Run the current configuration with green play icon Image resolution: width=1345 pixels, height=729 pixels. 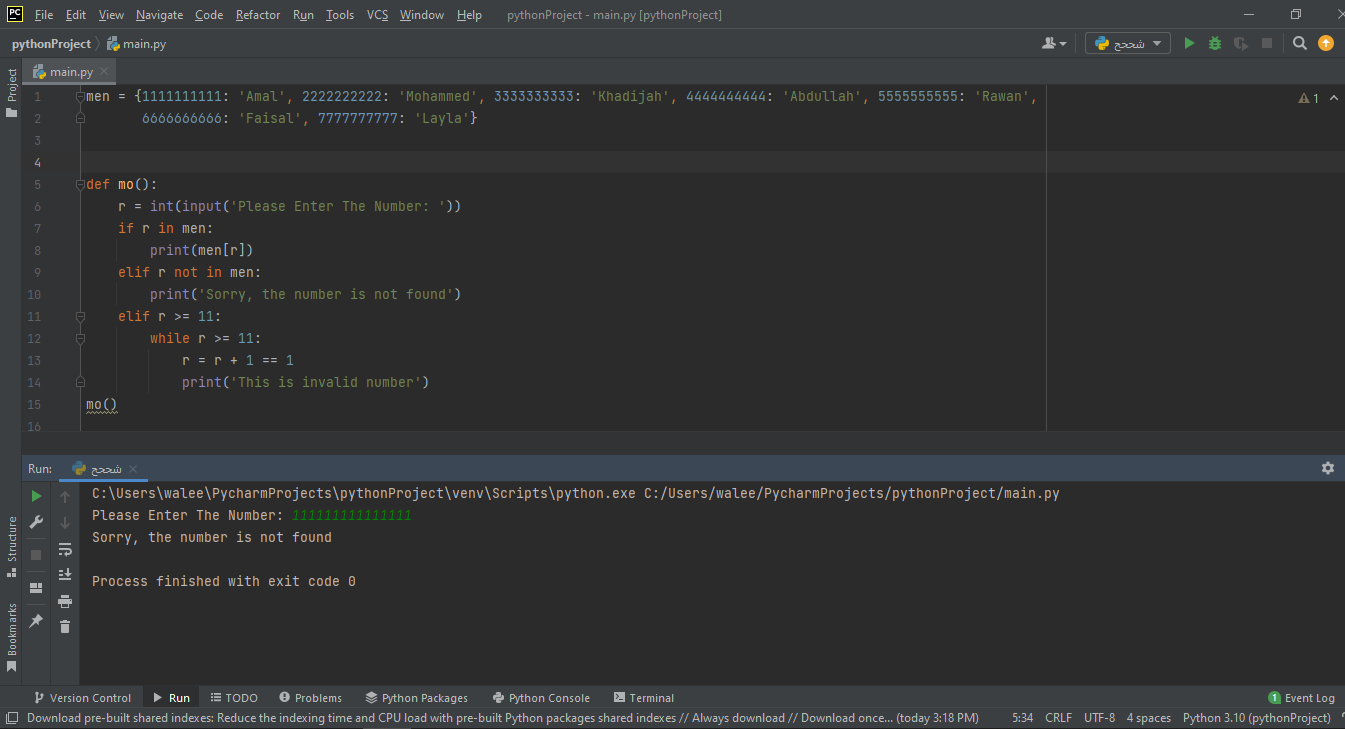tap(1189, 43)
